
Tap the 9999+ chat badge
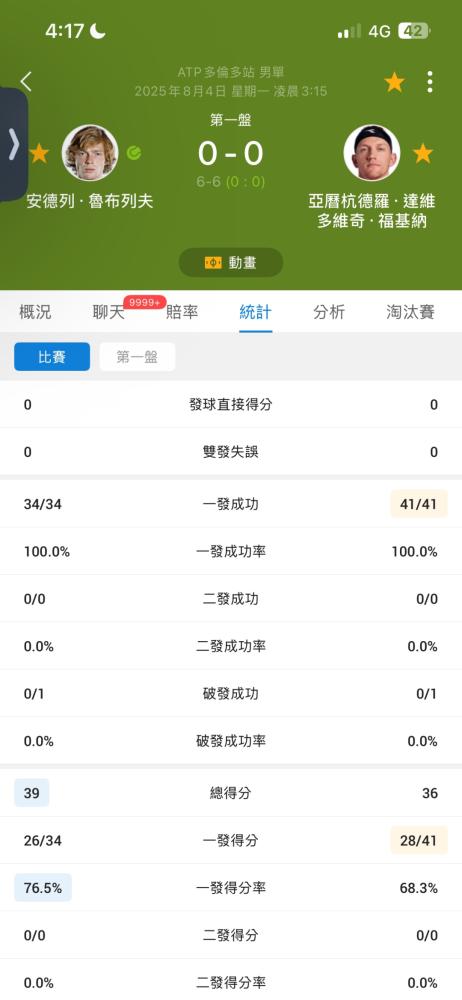click(145, 302)
